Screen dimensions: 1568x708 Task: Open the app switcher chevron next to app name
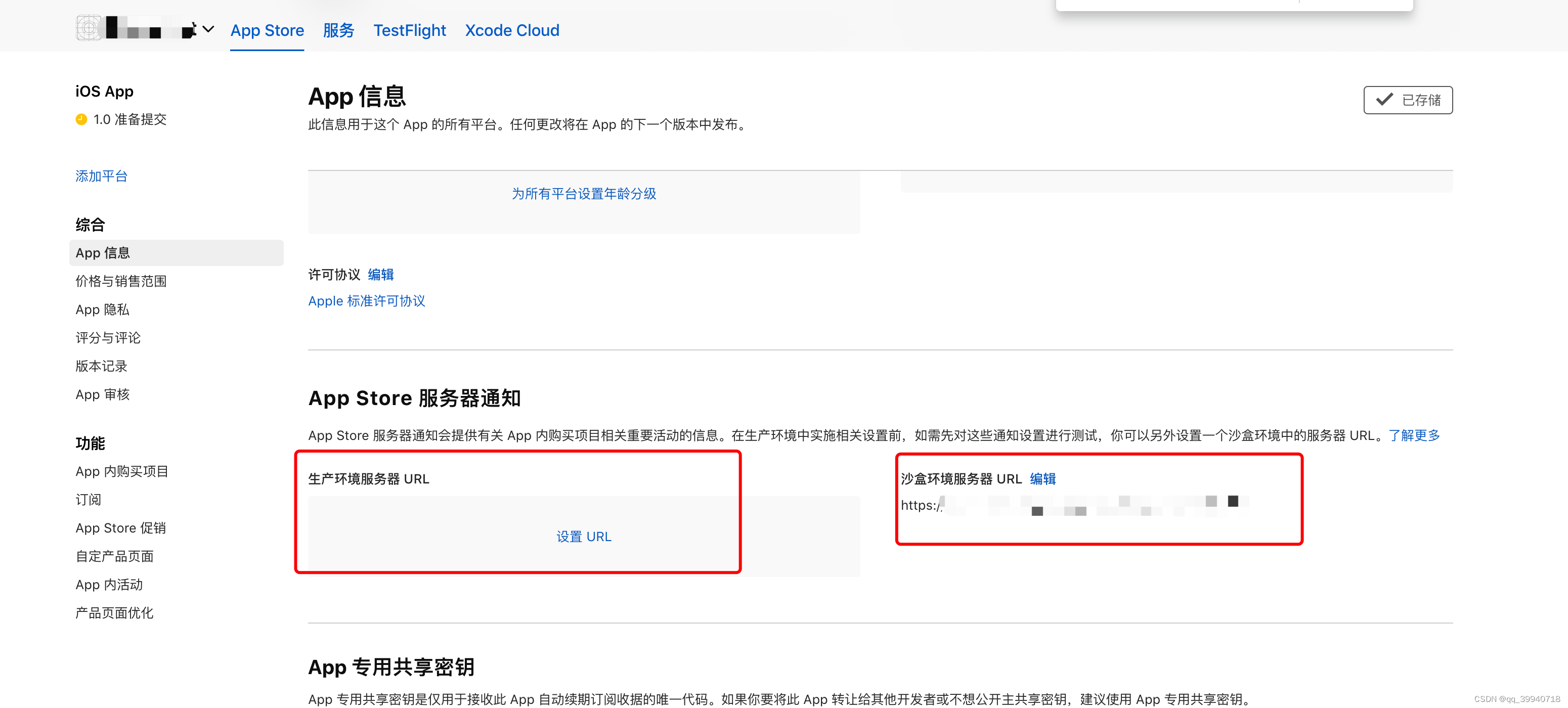[x=207, y=29]
